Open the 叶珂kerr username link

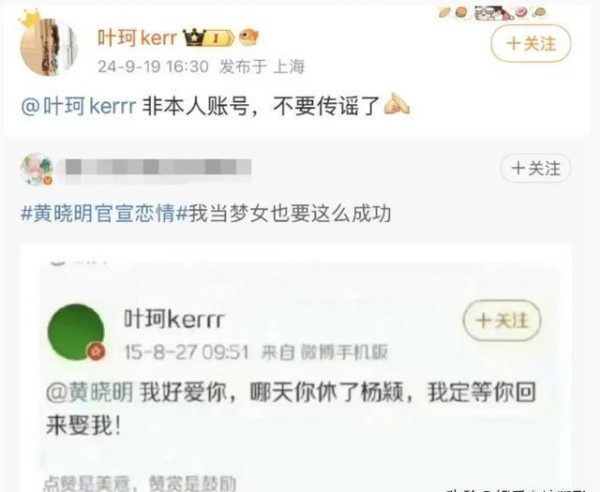point(137,38)
